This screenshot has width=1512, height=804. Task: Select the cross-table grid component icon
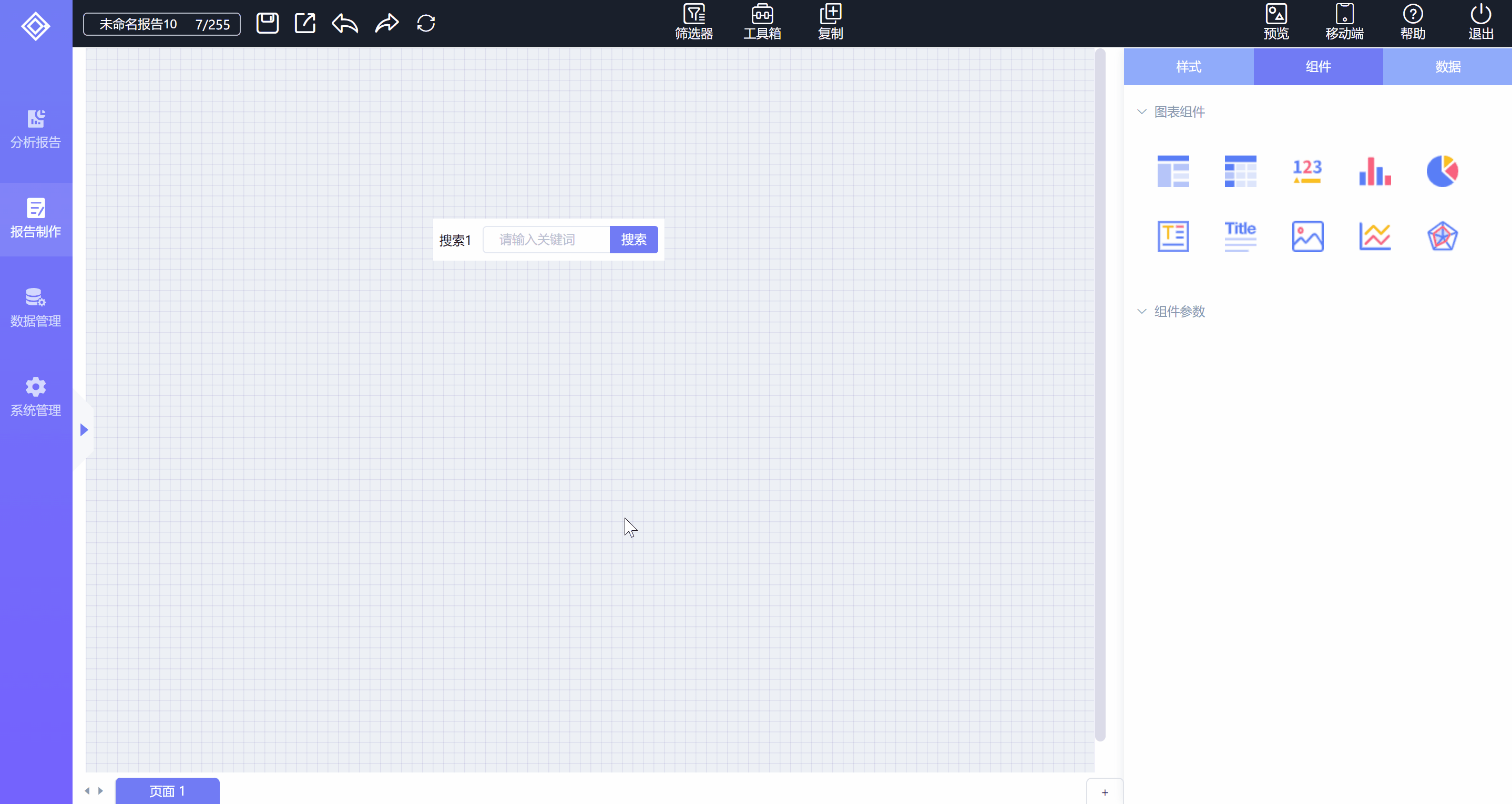1240,171
